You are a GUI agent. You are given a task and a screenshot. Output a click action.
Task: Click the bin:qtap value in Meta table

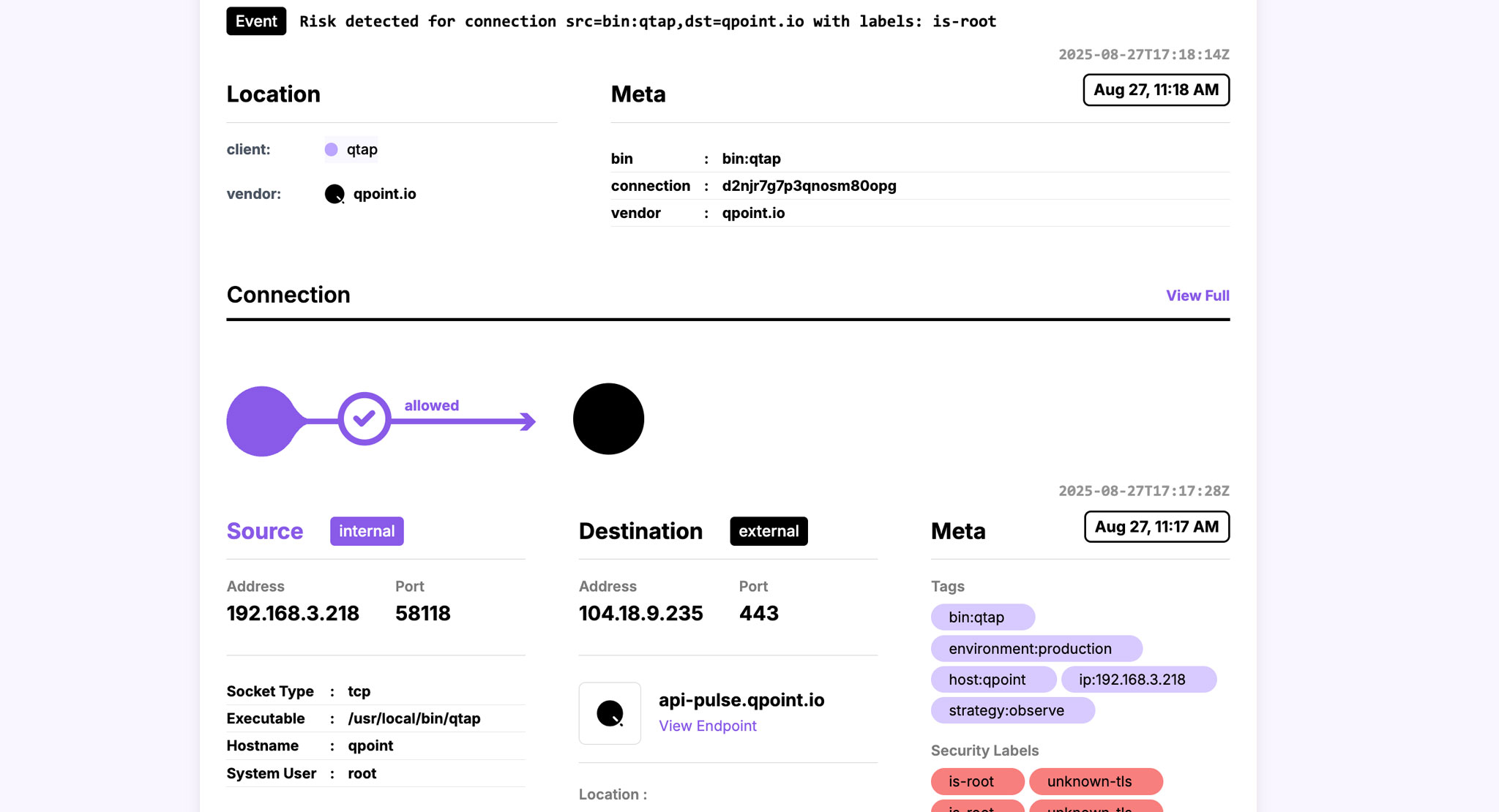(x=751, y=159)
